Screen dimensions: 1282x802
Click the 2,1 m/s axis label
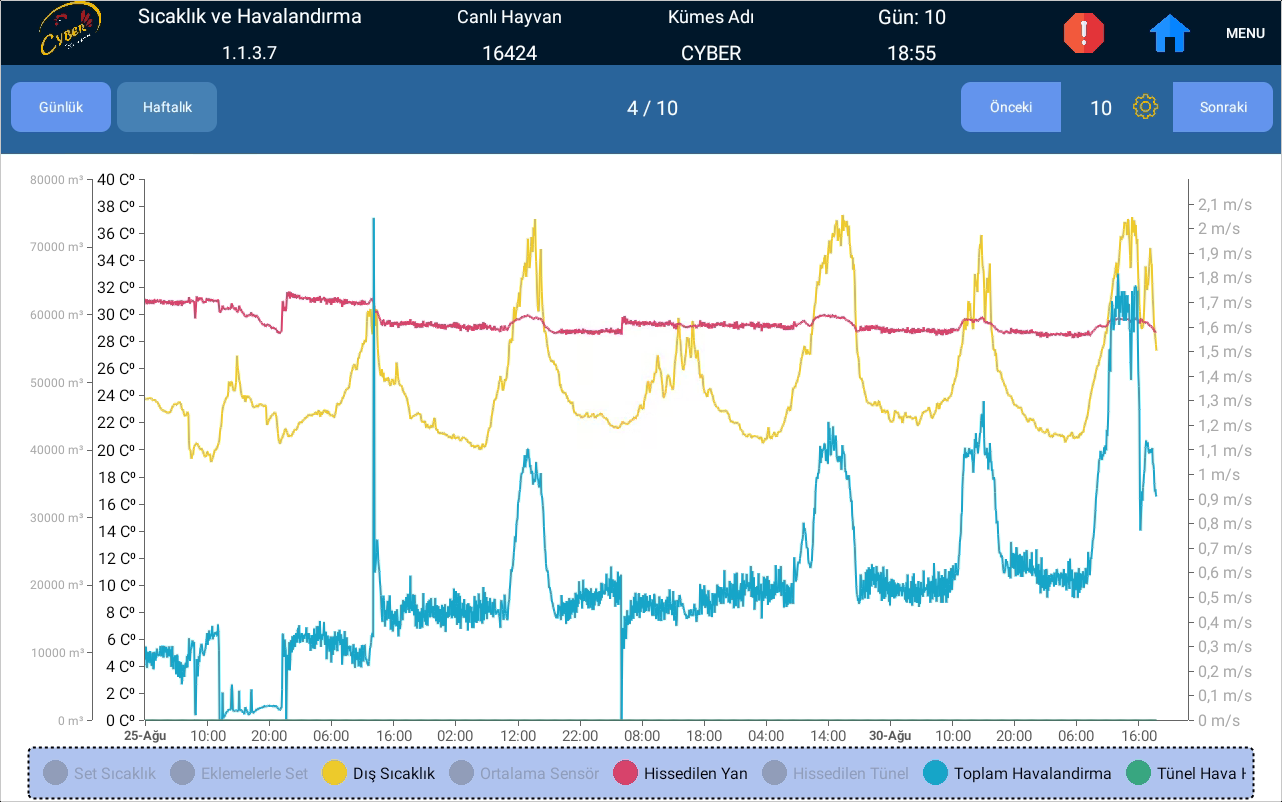coord(1224,204)
